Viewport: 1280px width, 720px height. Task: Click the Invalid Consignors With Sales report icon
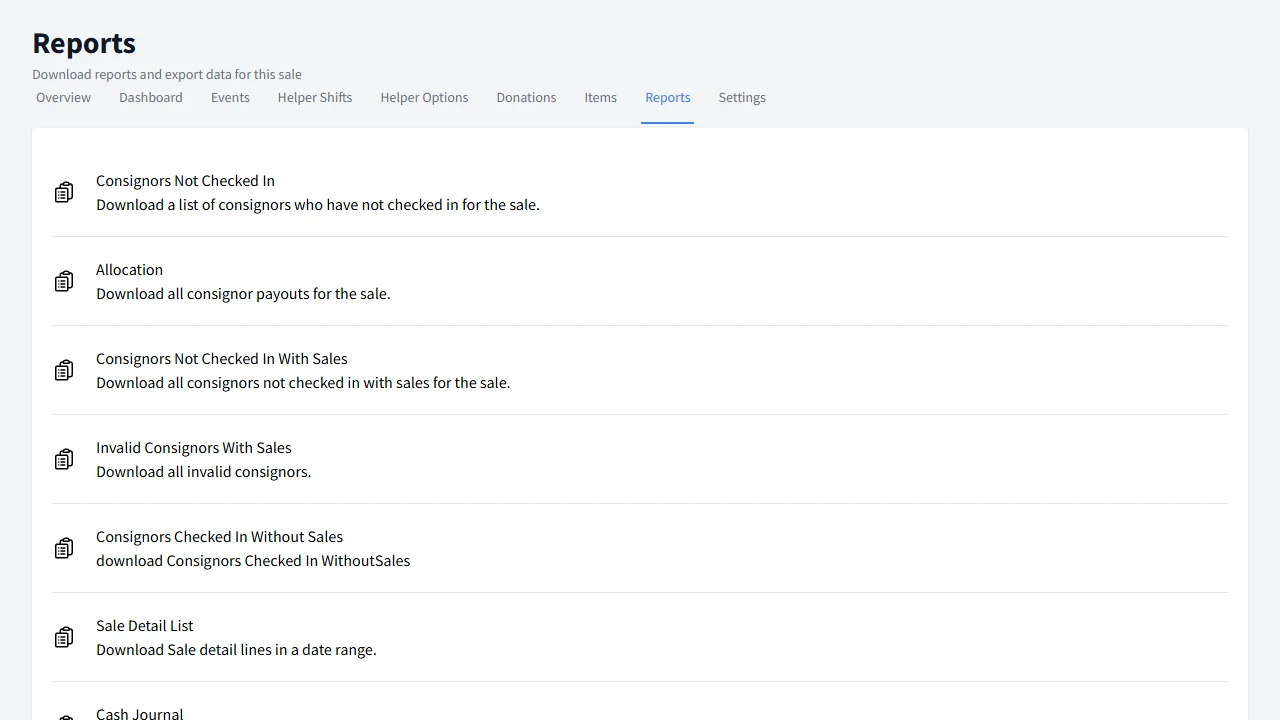click(64, 459)
